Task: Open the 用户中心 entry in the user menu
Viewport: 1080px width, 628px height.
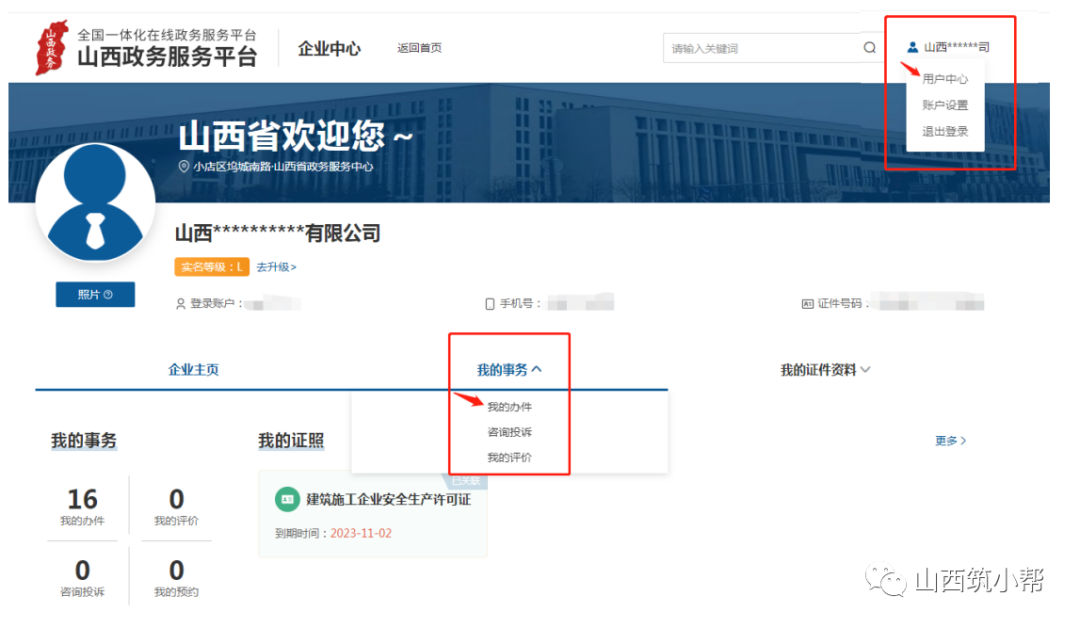Action: coord(944,78)
